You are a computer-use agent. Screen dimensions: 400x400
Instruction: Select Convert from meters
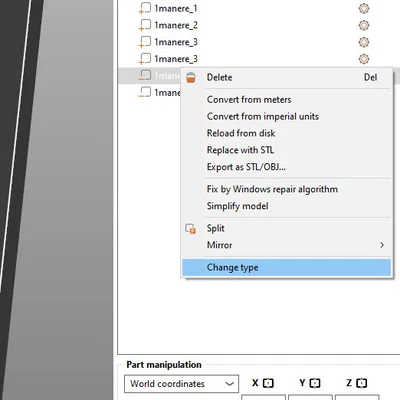[x=286, y=99]
